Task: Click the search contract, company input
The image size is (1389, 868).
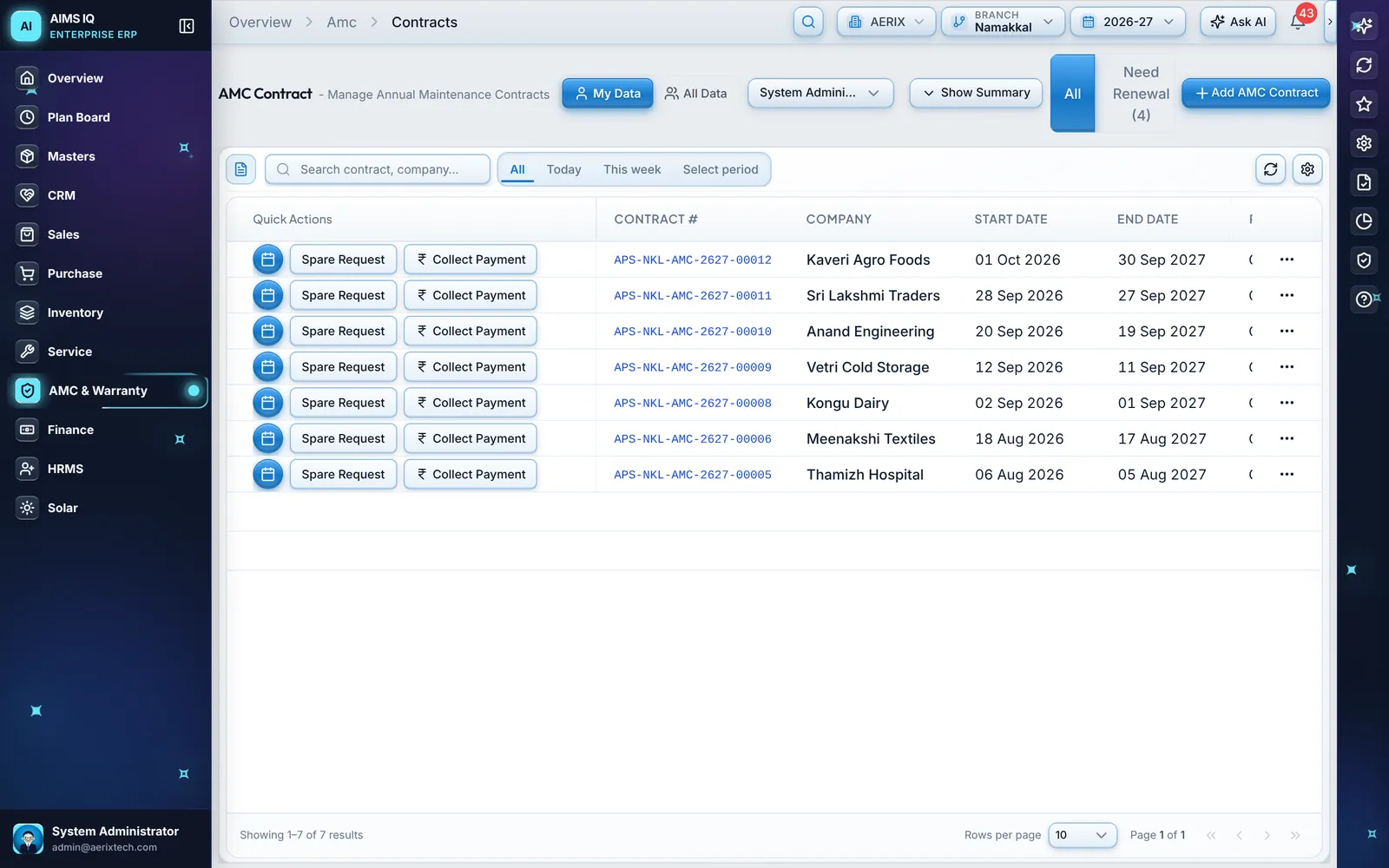Action: (x=378, y=169)
